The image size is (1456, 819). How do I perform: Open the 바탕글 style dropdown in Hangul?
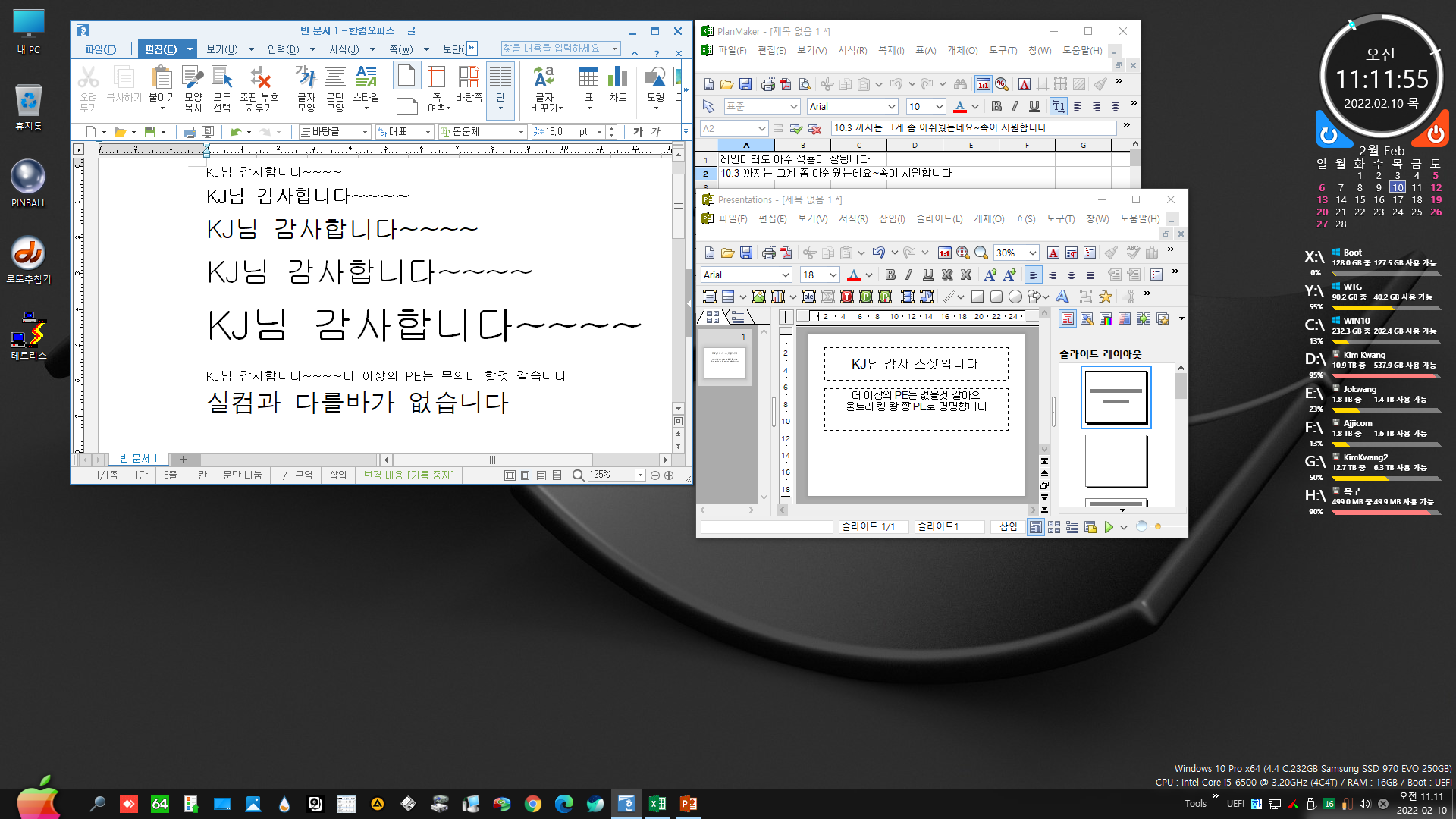(364, 132)
